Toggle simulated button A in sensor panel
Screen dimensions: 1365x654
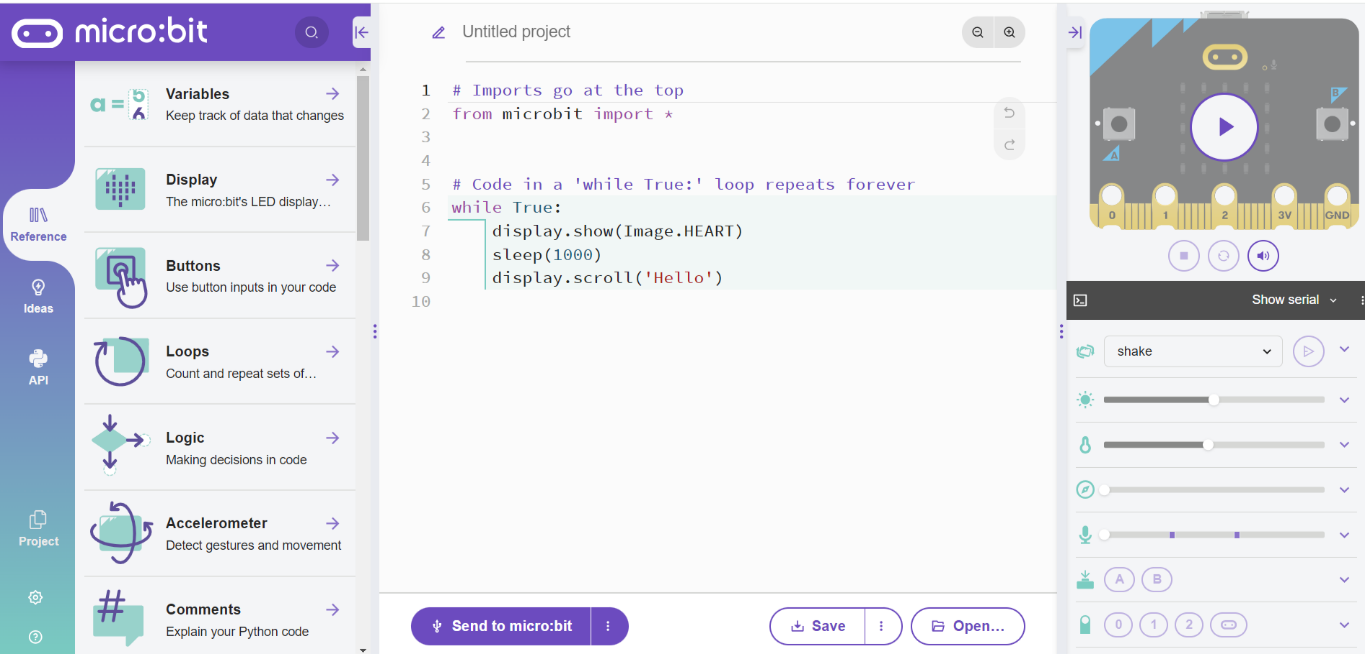1119,579
